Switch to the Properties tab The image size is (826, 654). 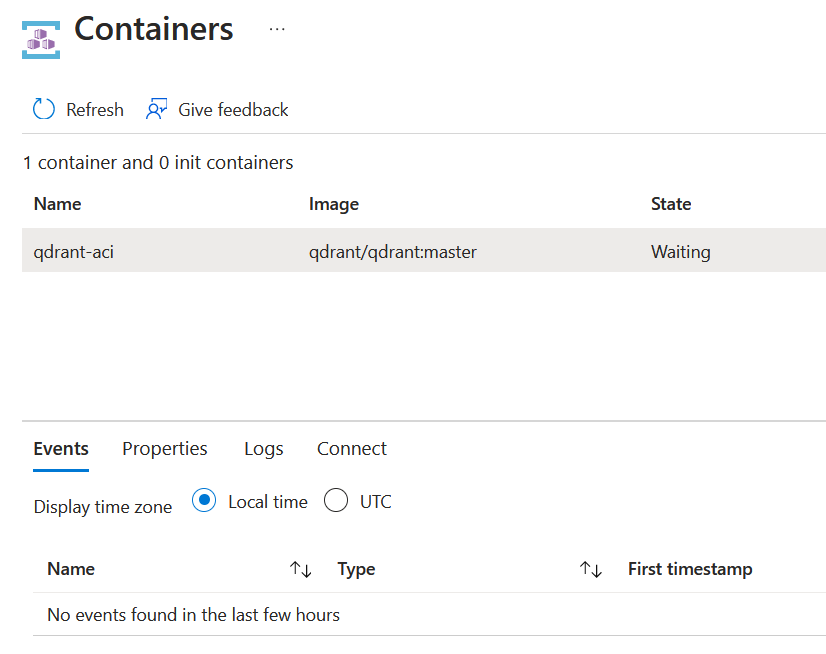point(165,449)
